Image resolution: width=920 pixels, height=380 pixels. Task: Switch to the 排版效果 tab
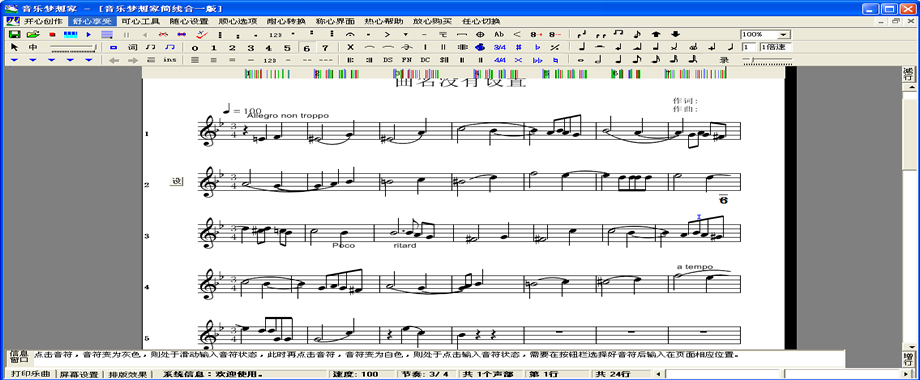coord(127,374)
